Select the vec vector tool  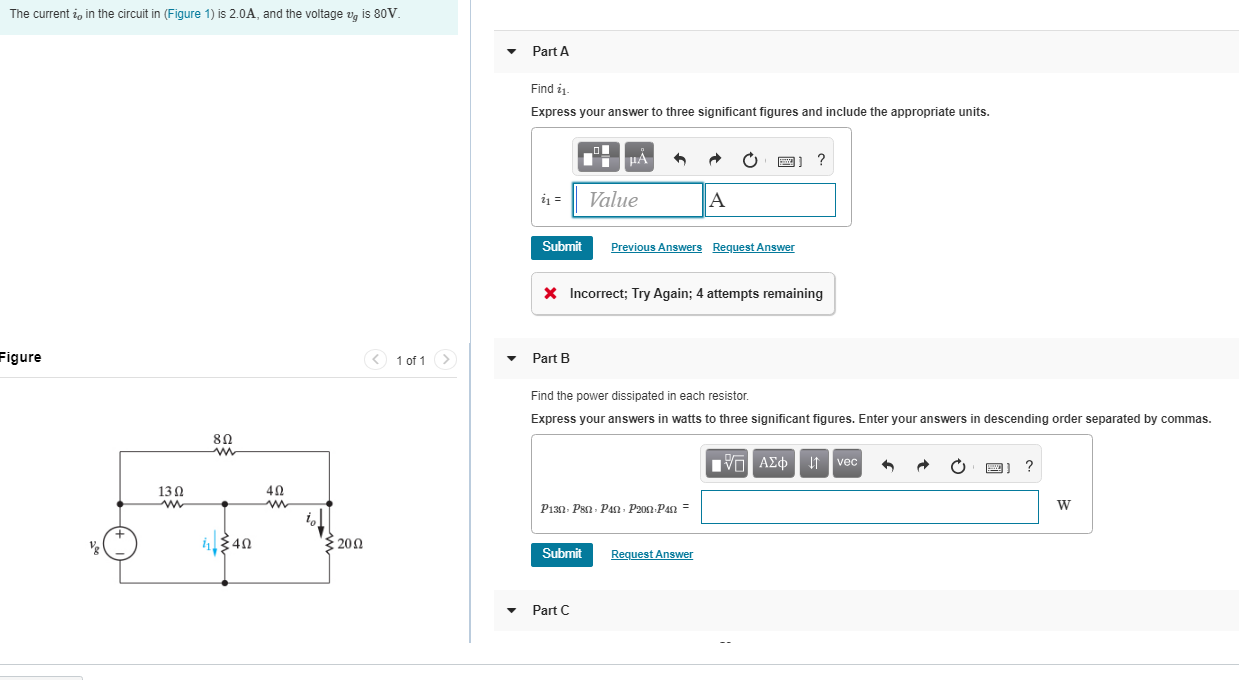tap(847, 463)
